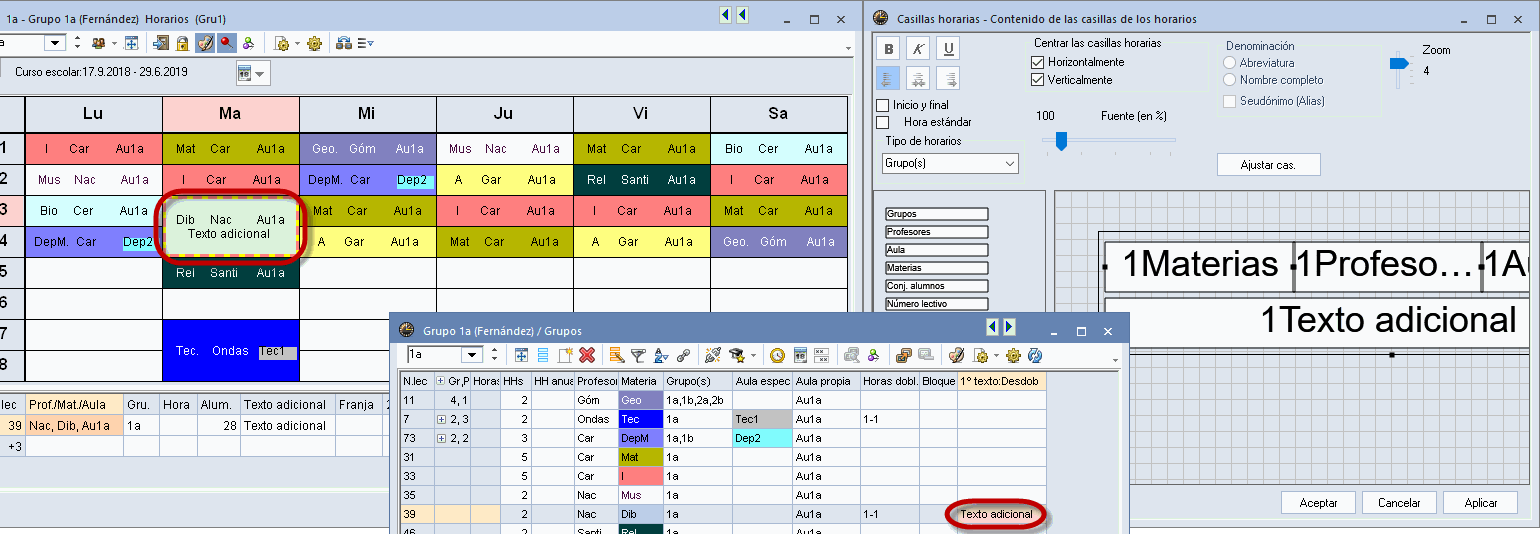Click the Profesor column header in Grupos table

click(x=596, y=381)
